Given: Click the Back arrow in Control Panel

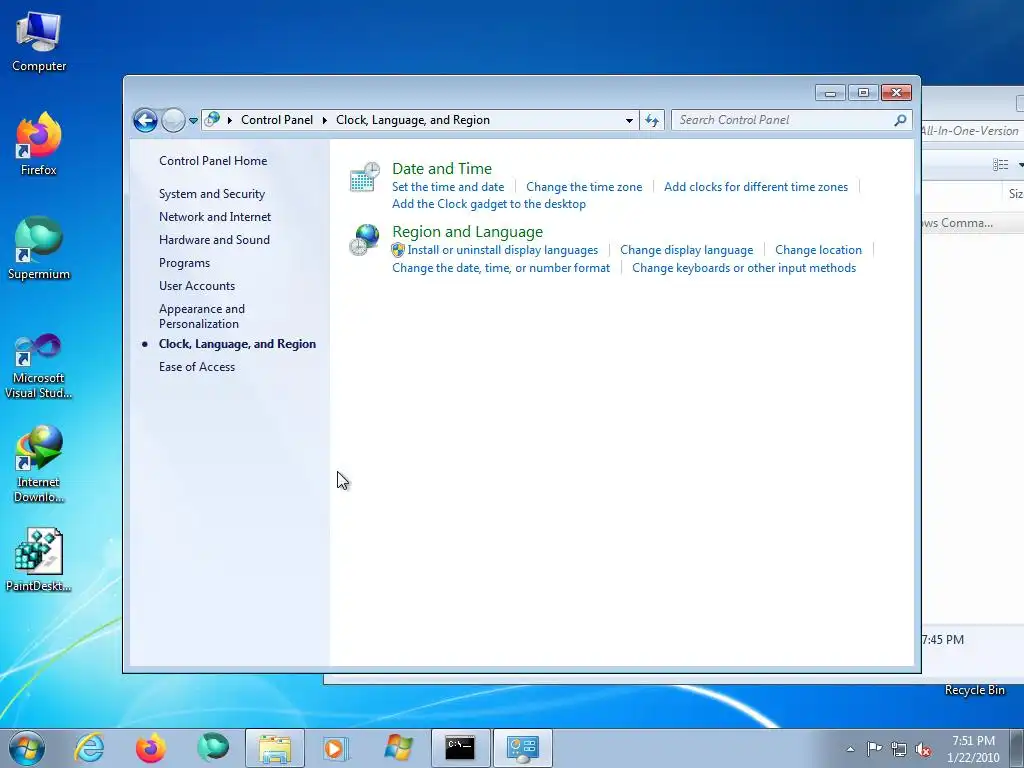Looking at the screenshot, I should [x=145, y=120].
